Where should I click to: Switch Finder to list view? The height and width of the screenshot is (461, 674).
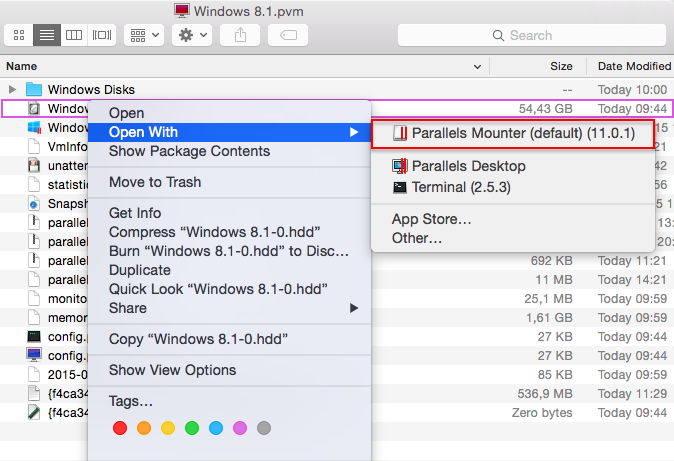click(x=47, y=35)
